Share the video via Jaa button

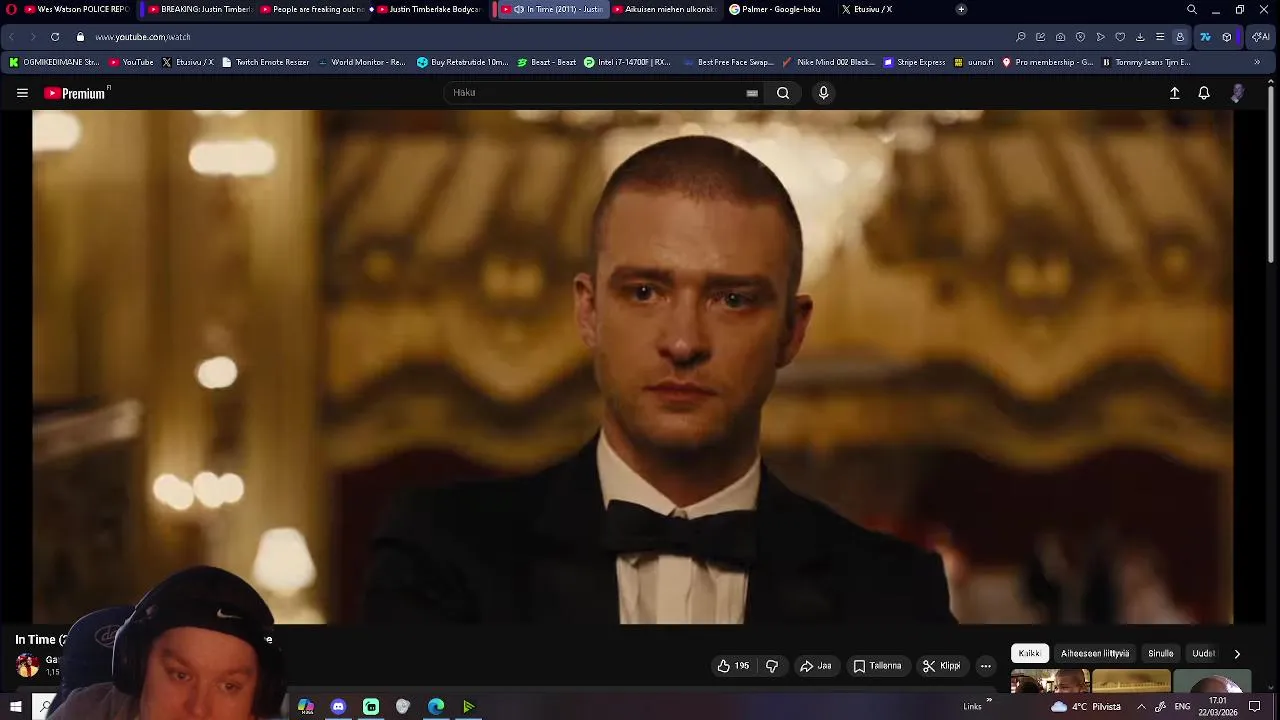815,666
